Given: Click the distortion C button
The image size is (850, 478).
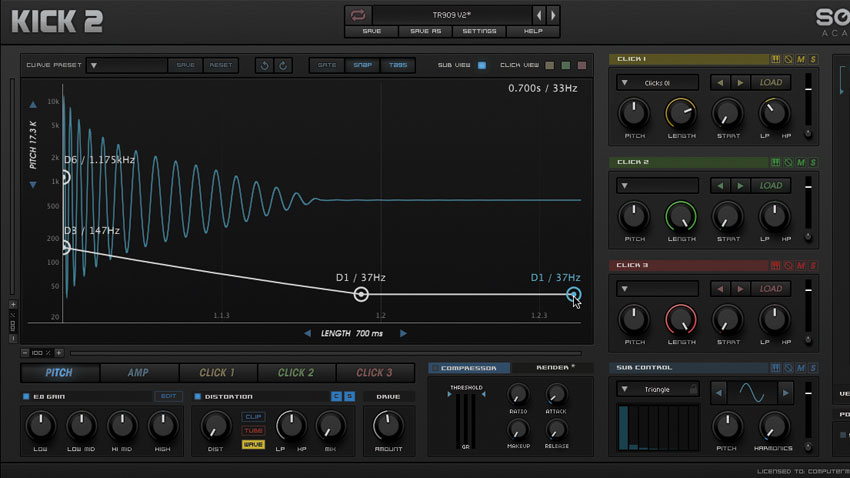Looking at the screenshot, I should (336, 397).
